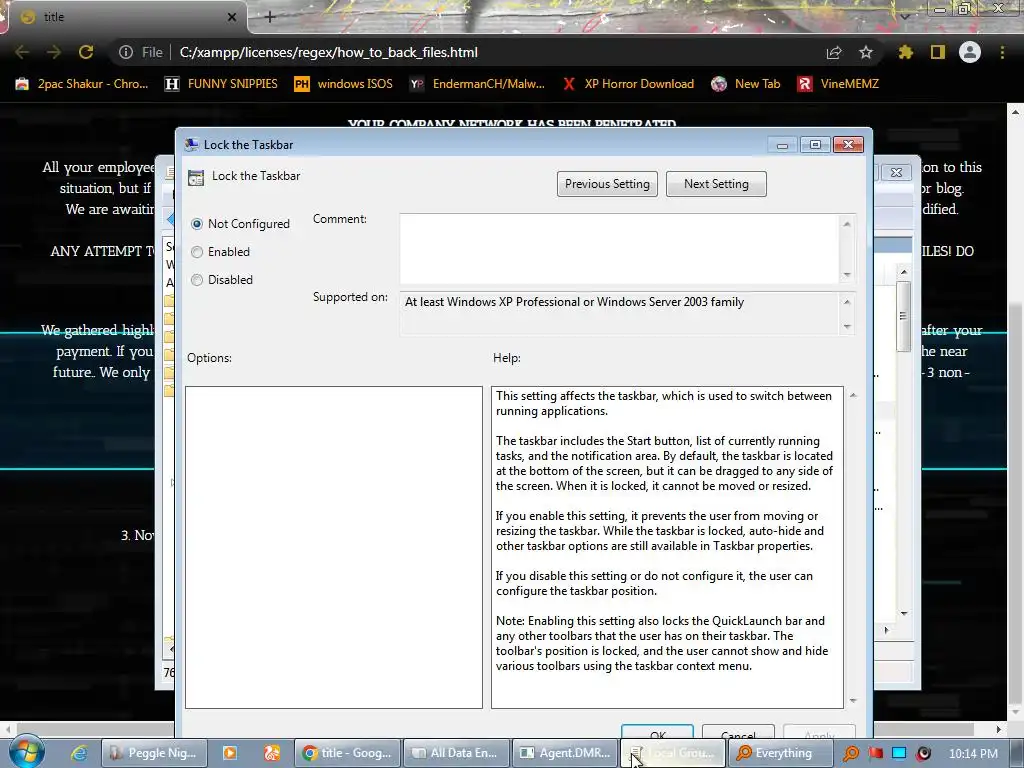
Task: Click the Chrome address bar URL
Action: tap(328, 52)
